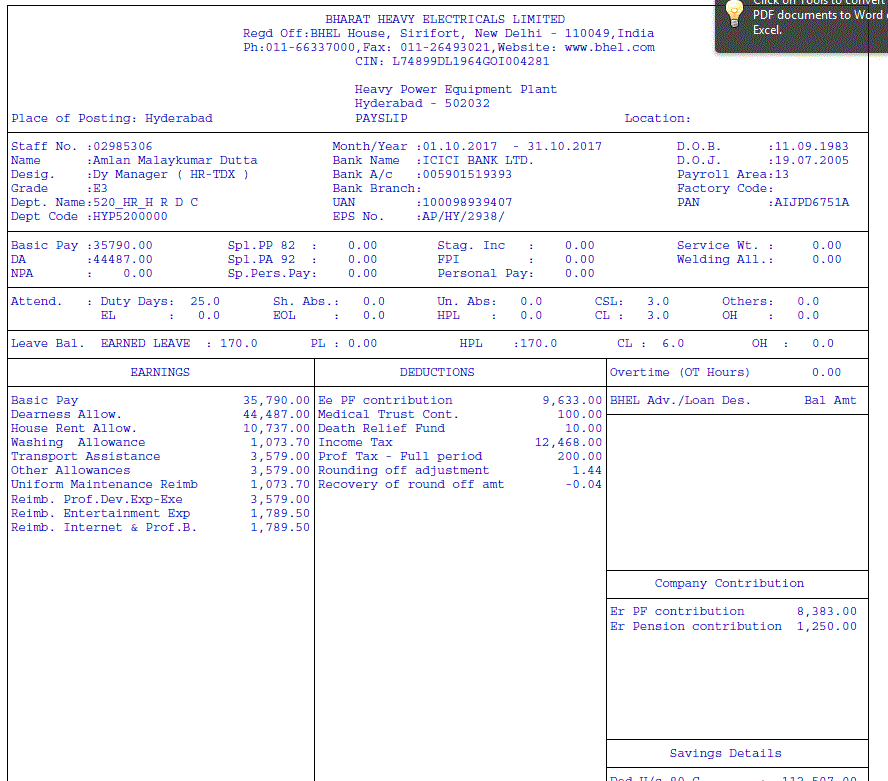This screenshot has width=888, height=781.
Task: Click Income Tax amount 12,468.00
Action: [x=568, y=442]
